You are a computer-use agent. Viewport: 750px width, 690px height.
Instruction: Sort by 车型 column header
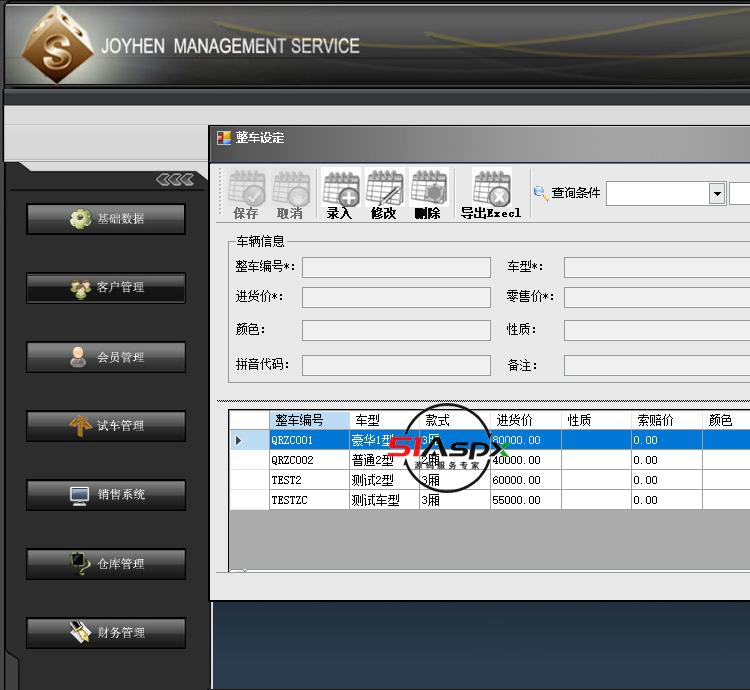(384, 420)
